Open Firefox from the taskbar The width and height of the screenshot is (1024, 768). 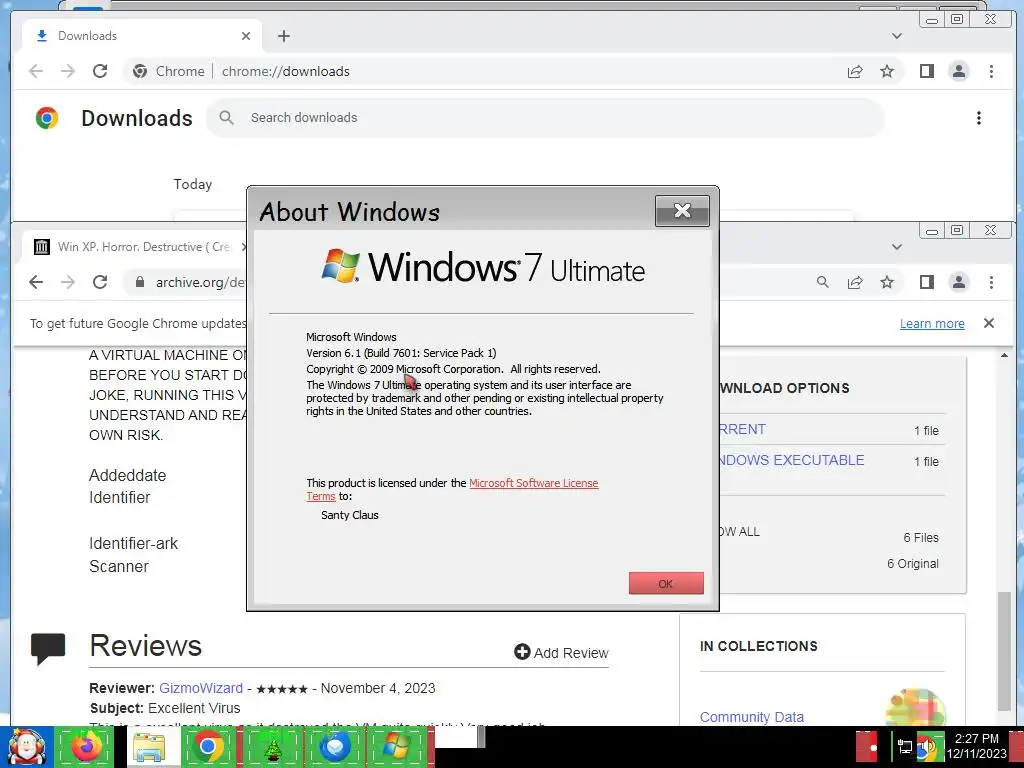tap(84, 746)
